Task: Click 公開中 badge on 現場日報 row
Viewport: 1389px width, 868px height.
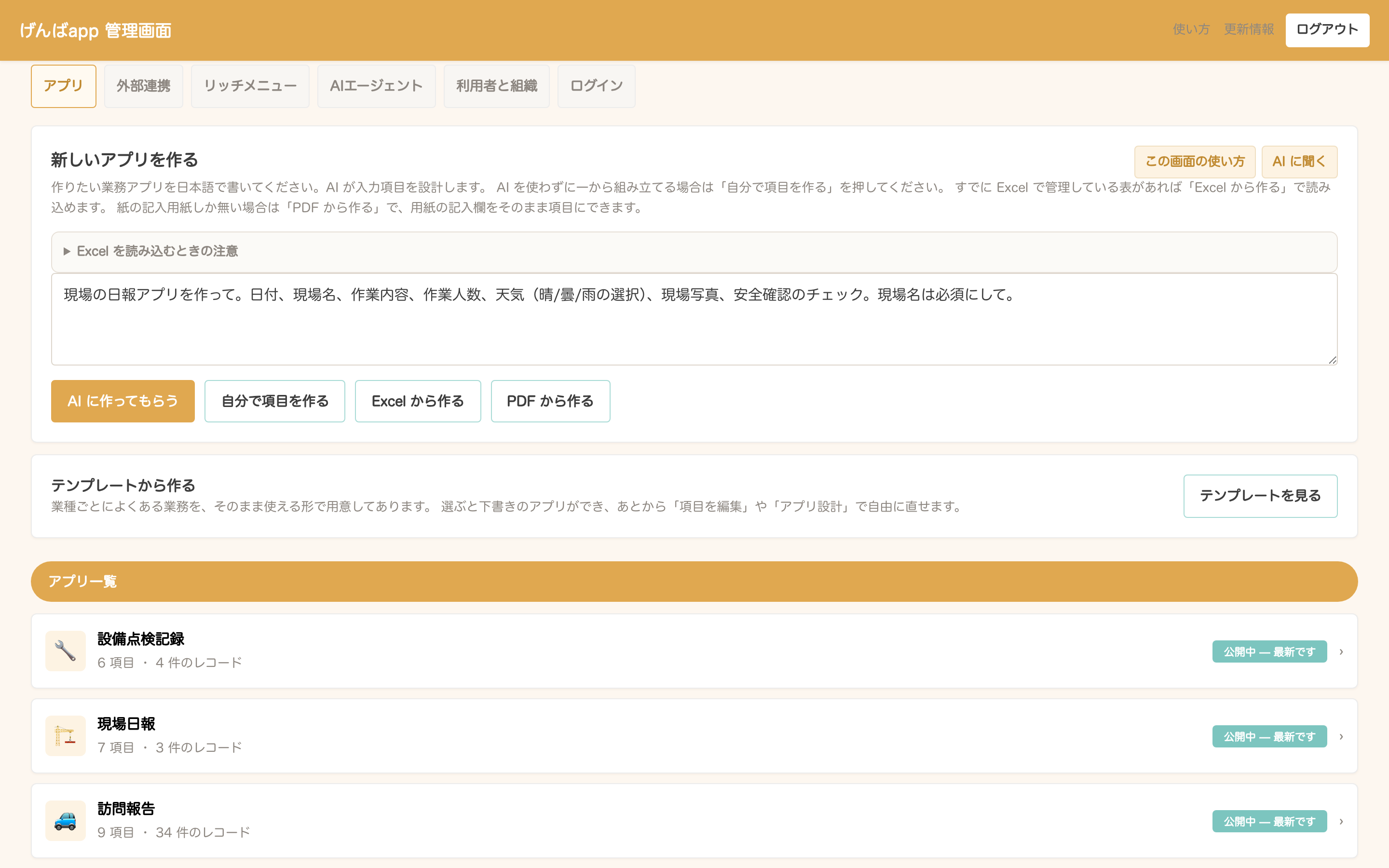Action: coord(1269,736)
